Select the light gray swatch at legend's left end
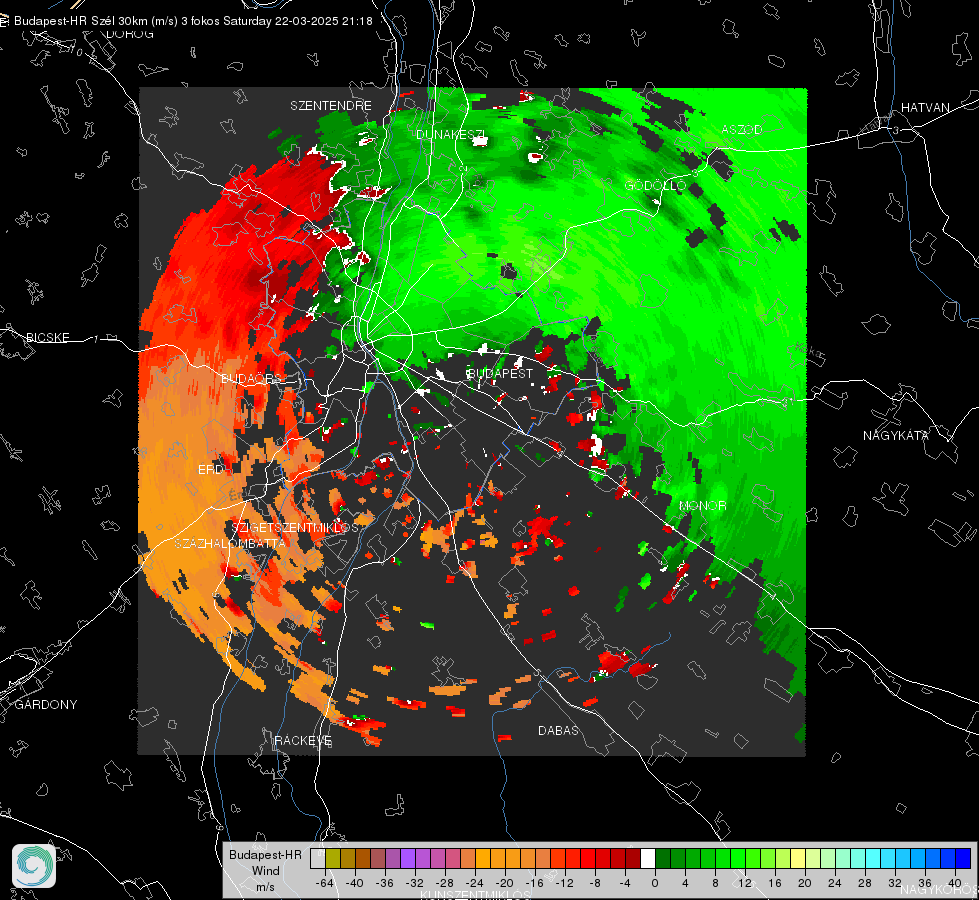The width and height of the screenshot is (979, 900). point(318,859)
